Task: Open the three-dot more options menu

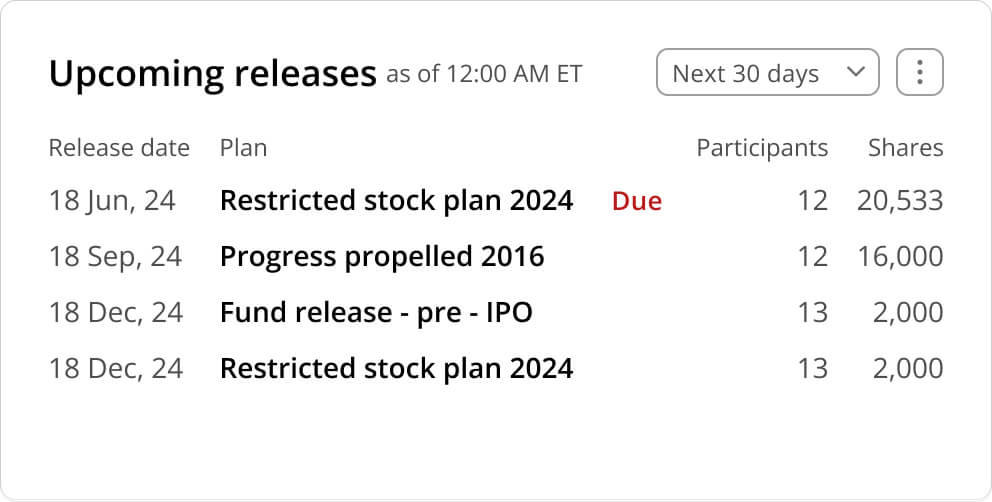Action: pyautogui.click(x=920, y=73)
